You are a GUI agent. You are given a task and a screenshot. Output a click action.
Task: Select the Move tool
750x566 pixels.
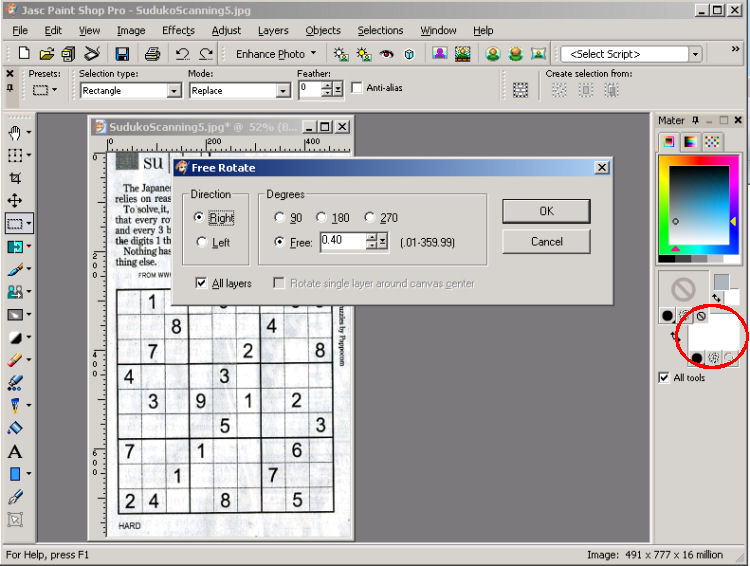pyautogui.click(x=14, y=201)
